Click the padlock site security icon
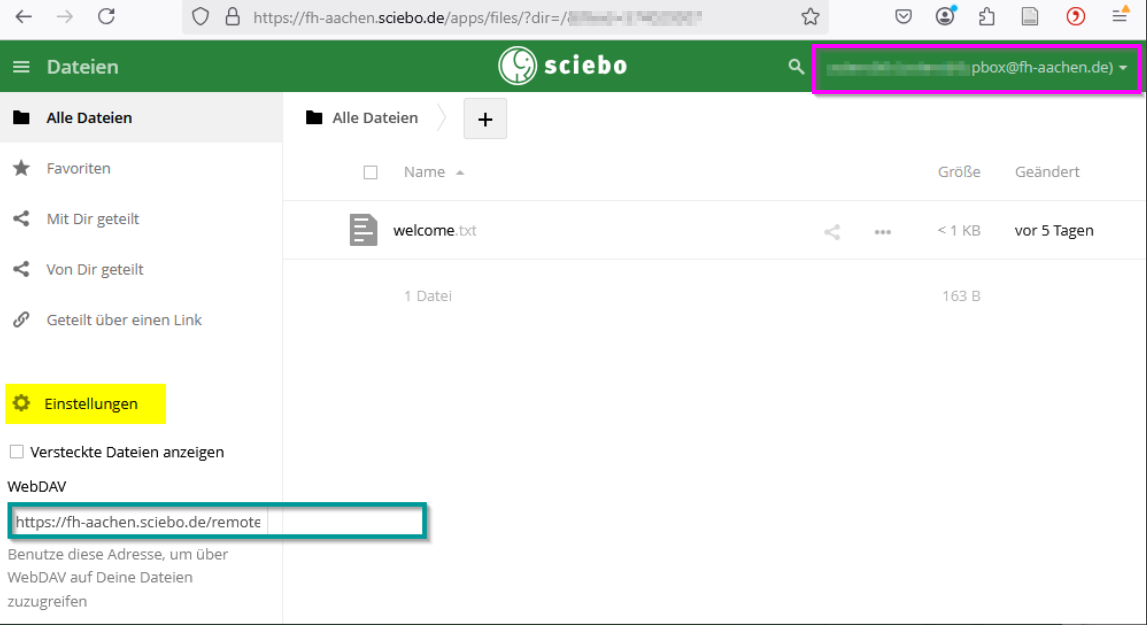 (x=233, y=16)
